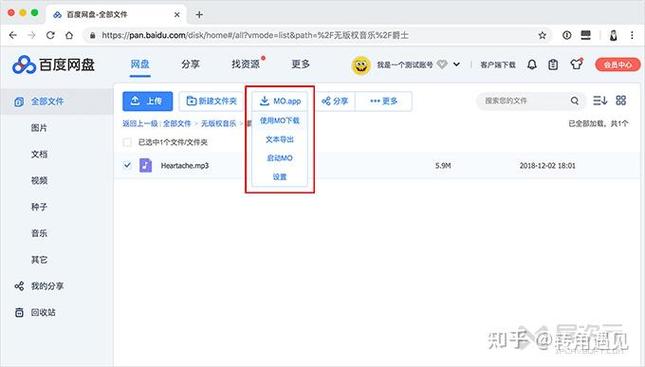Click 新建文件夹 button
Viewport: 645px width, 367px height.
[212, 101]
